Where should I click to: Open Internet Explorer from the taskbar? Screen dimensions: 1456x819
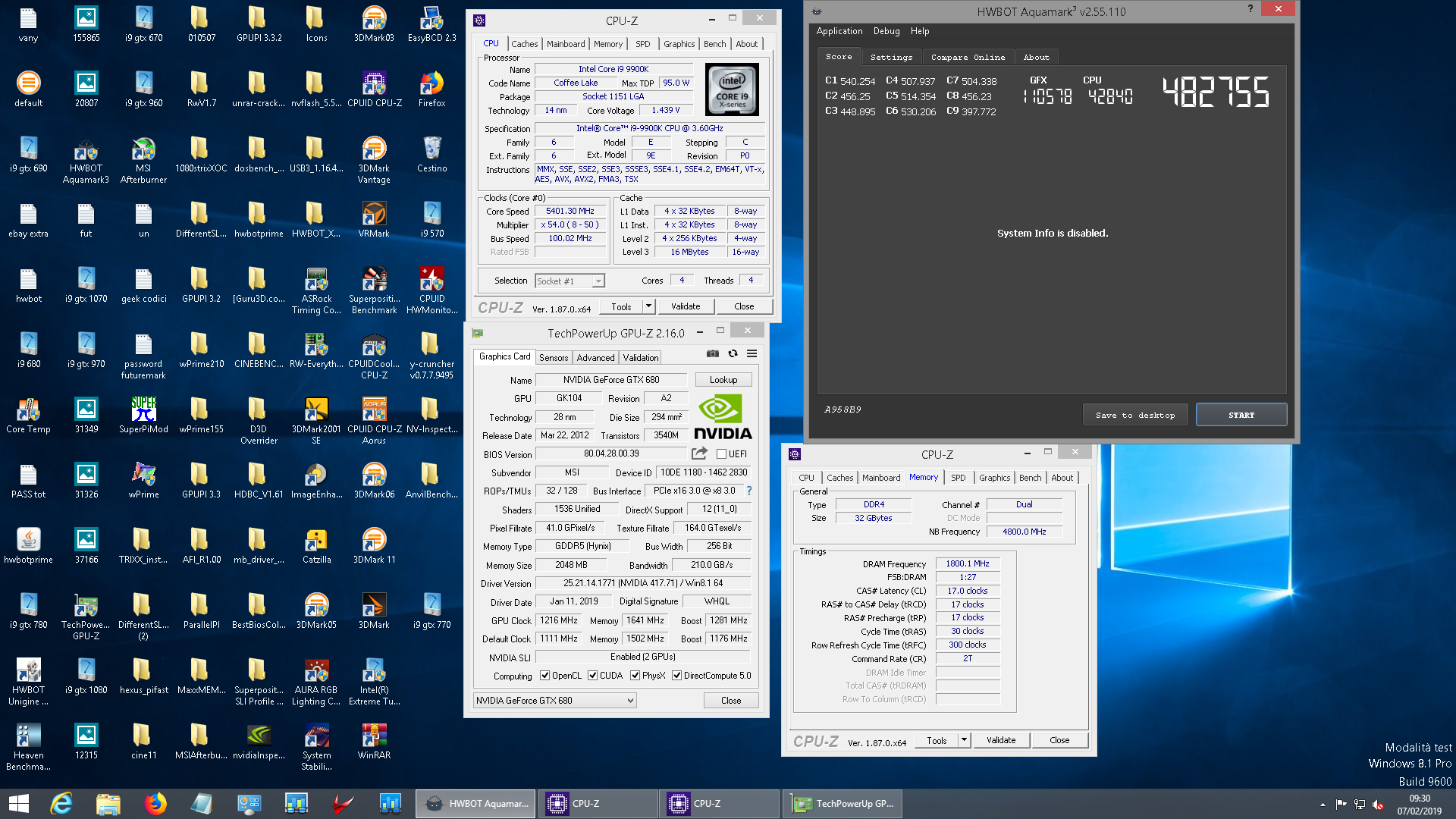[x=61, y=804]
